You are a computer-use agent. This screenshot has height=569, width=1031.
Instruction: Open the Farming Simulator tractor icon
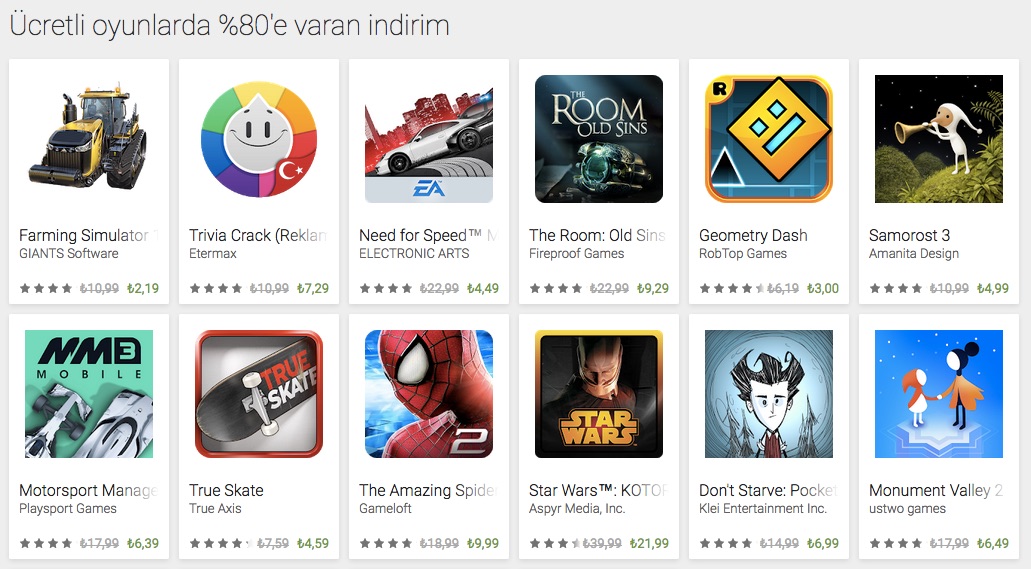tap(89, 139)
